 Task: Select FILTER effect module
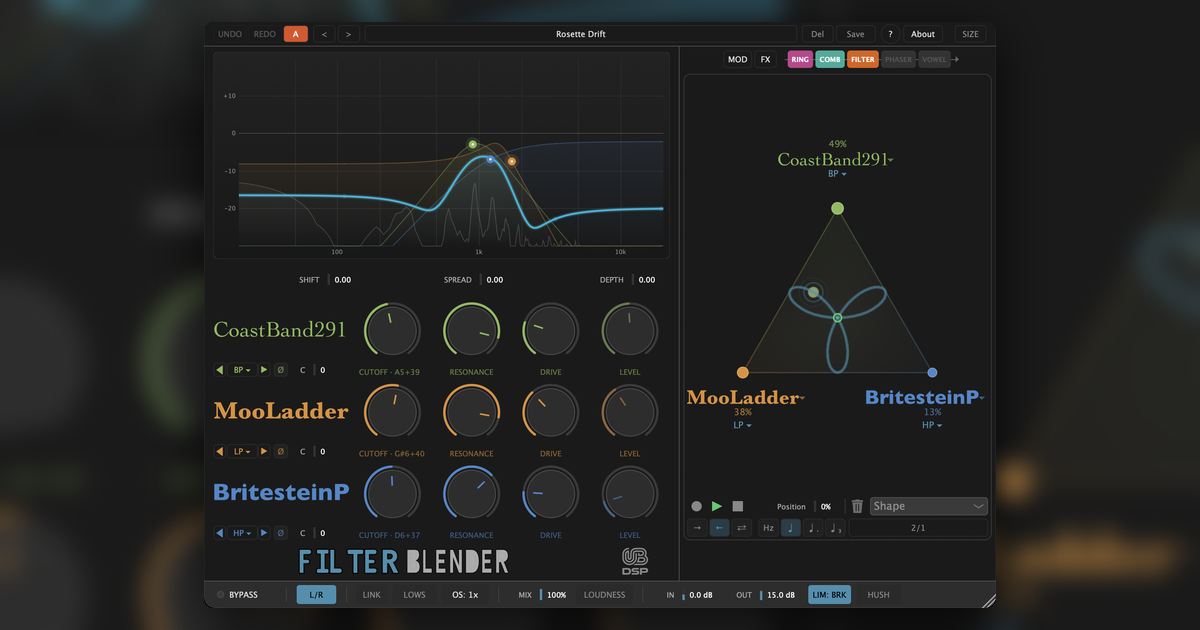point(863,60)
